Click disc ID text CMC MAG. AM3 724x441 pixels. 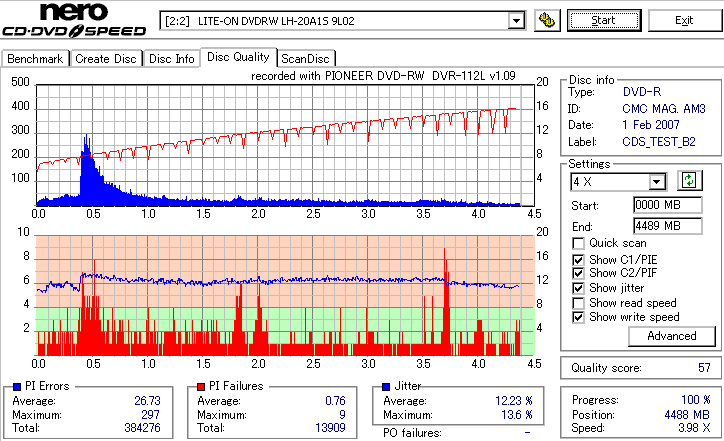click(x=664, y=109)
